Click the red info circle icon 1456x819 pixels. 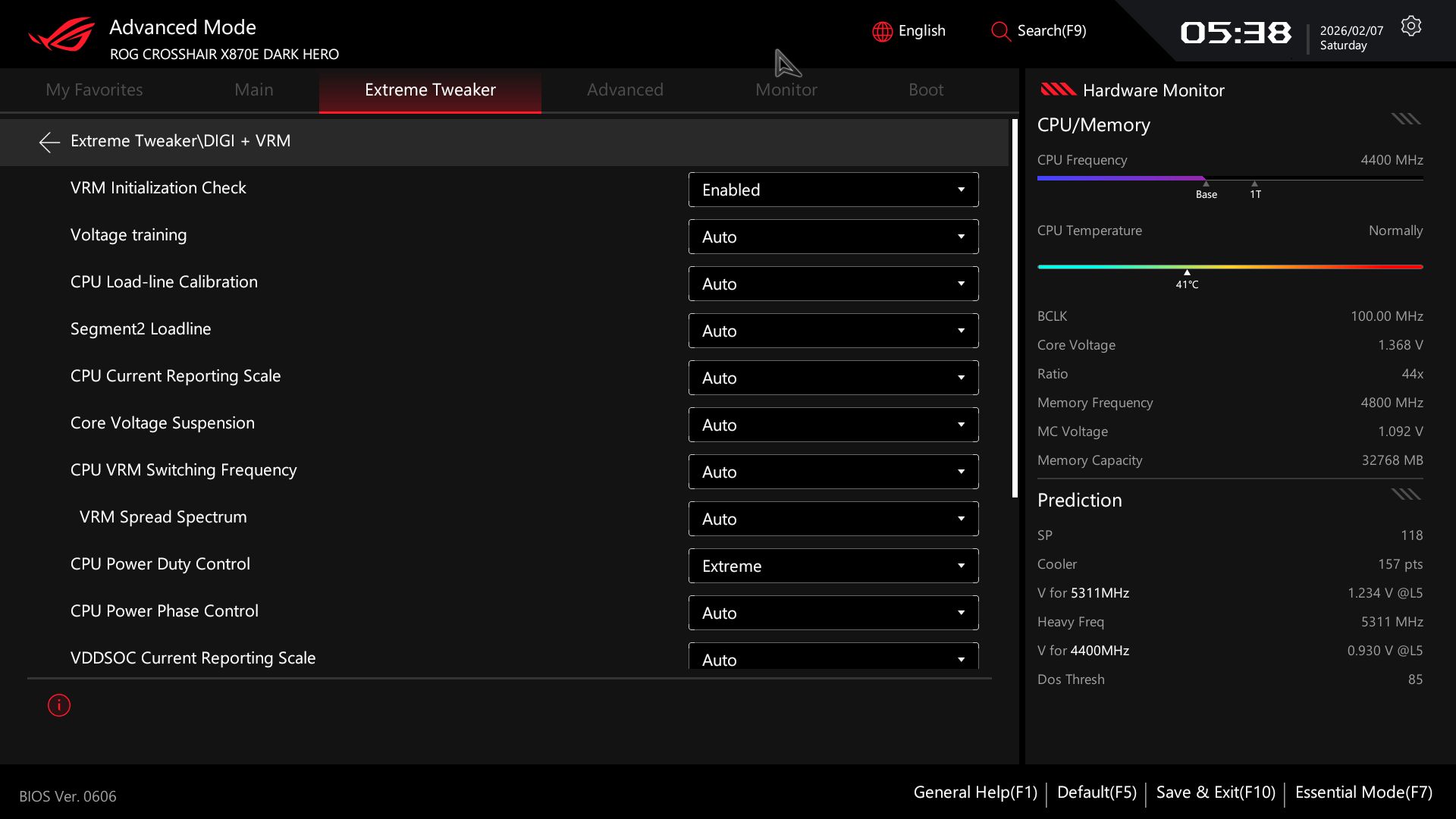pyautogui.click(x=59, y=705)
